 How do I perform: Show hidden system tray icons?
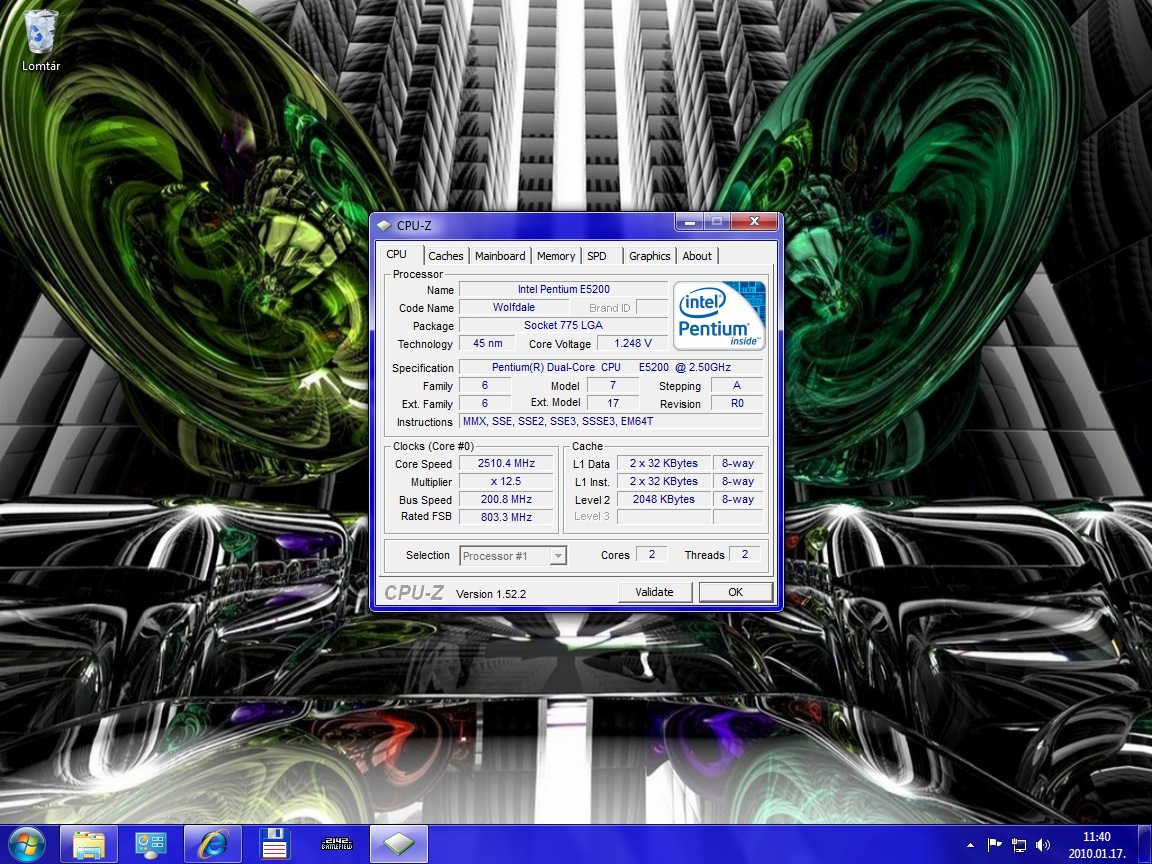(x=970, y=846)
